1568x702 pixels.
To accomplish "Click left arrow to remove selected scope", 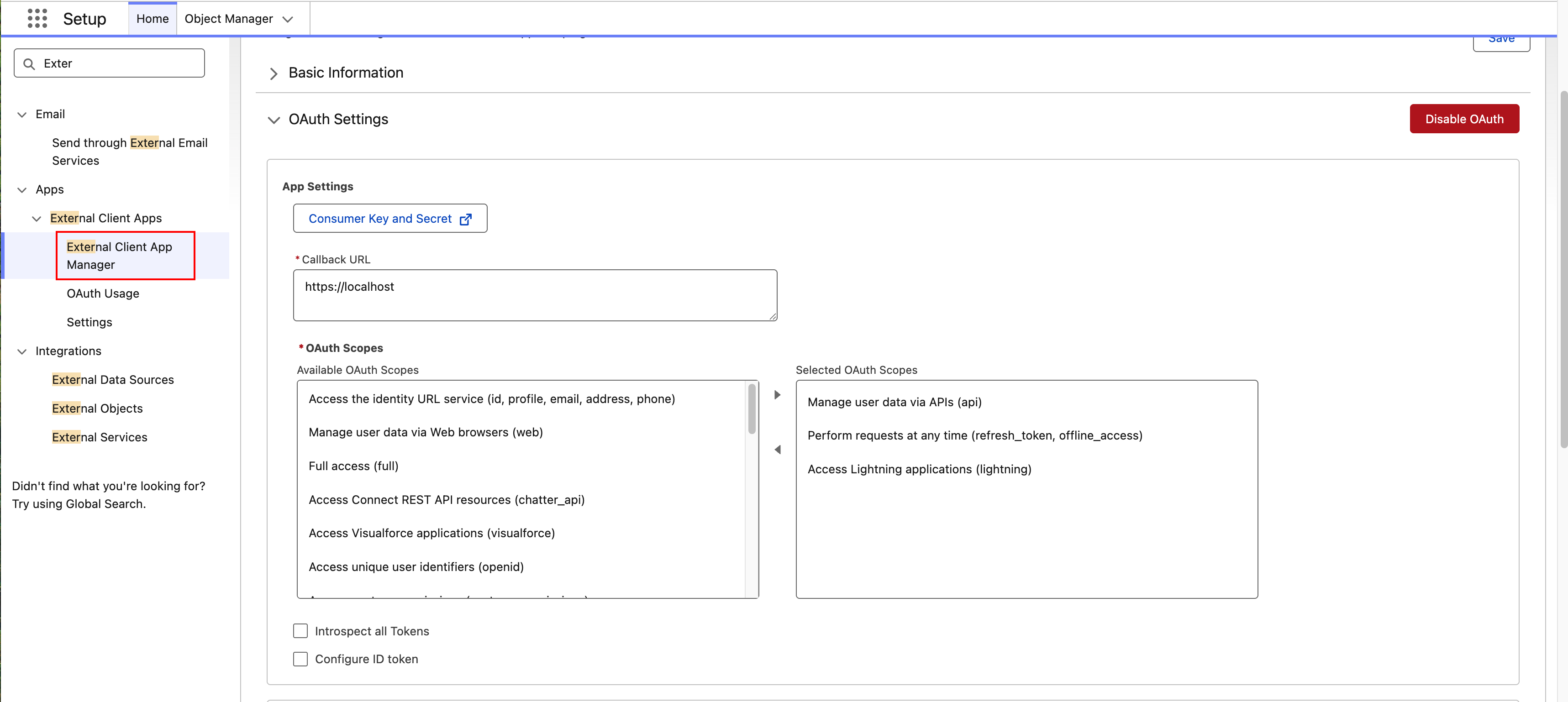I will 777,449.
